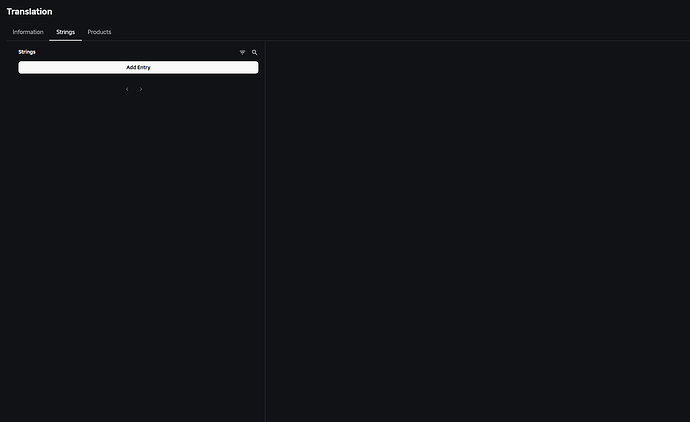Go to previous page with left chevron
Screen dimensions: 690x422
[127, 89]
